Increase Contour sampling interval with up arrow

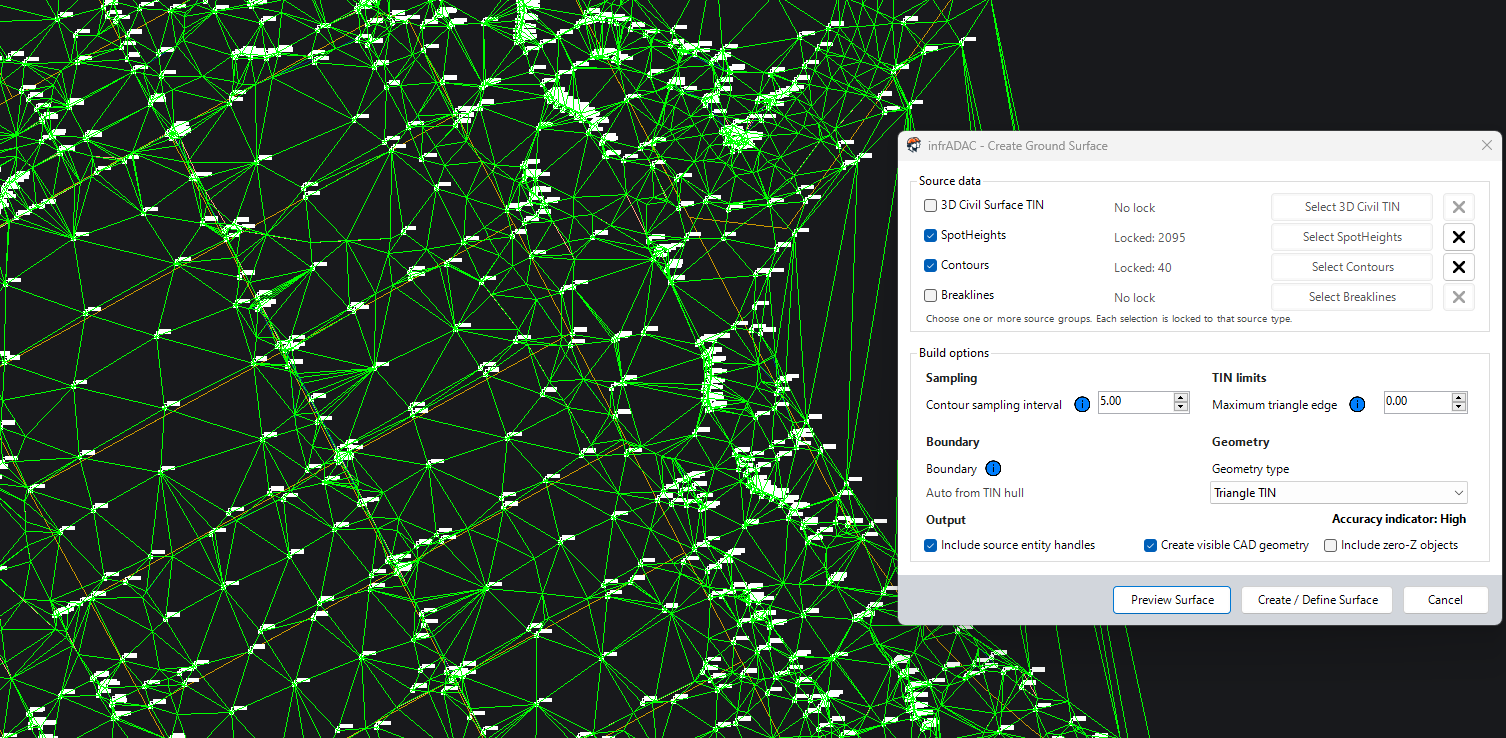[x=1181, y=397]
